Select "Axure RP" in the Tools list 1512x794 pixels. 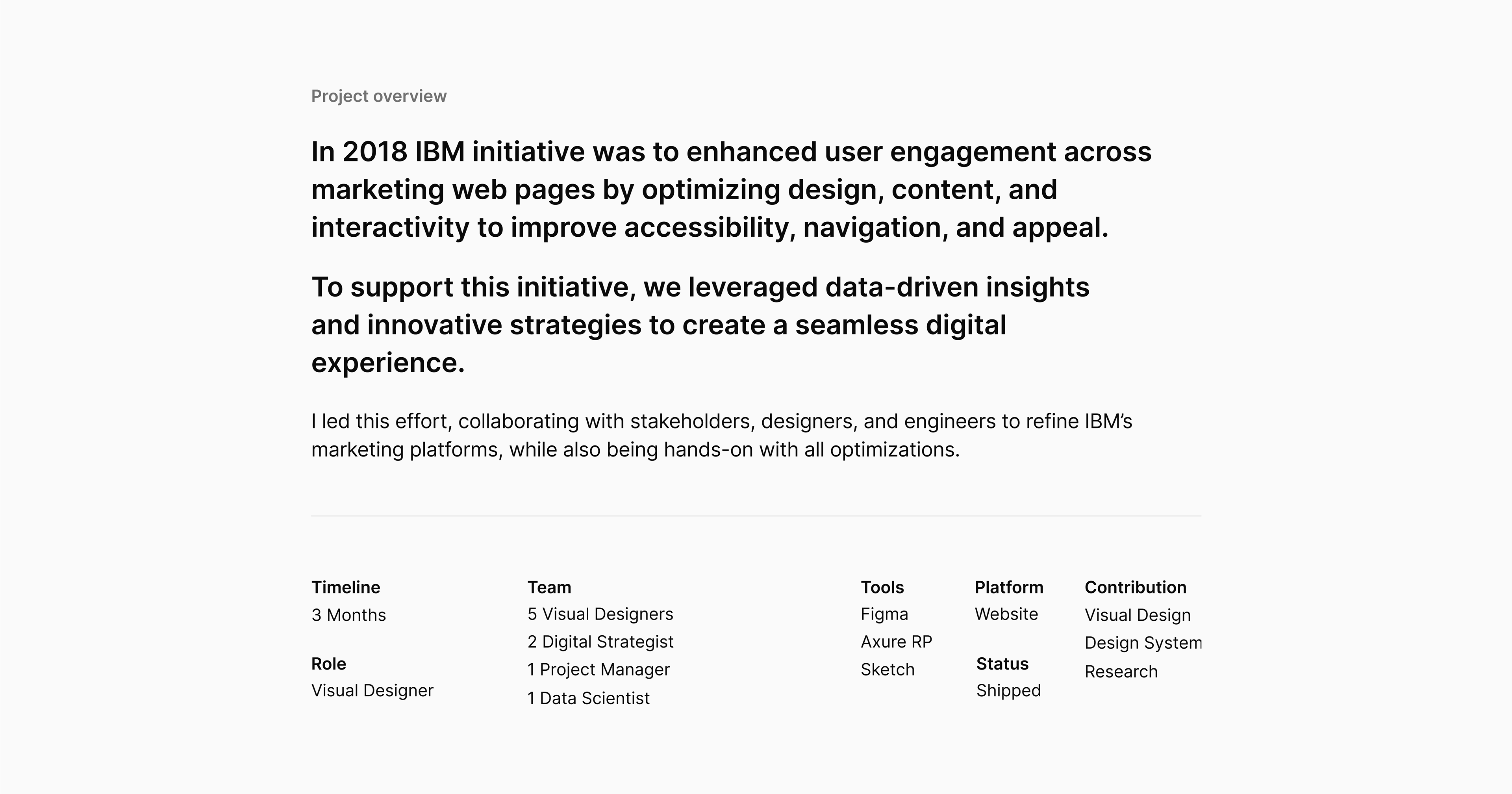(896, 641)
